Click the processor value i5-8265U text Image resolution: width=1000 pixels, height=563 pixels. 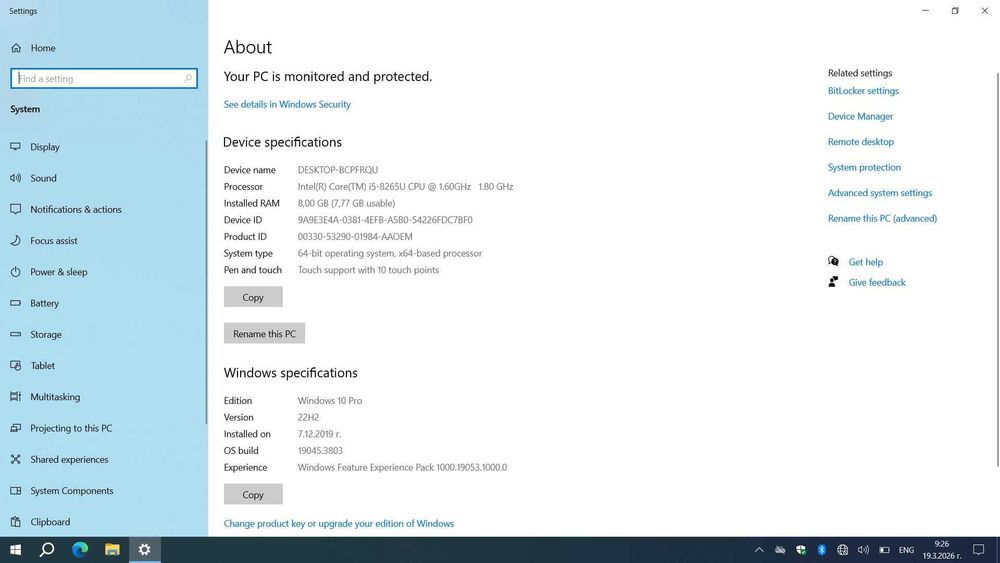coord(406,186)
